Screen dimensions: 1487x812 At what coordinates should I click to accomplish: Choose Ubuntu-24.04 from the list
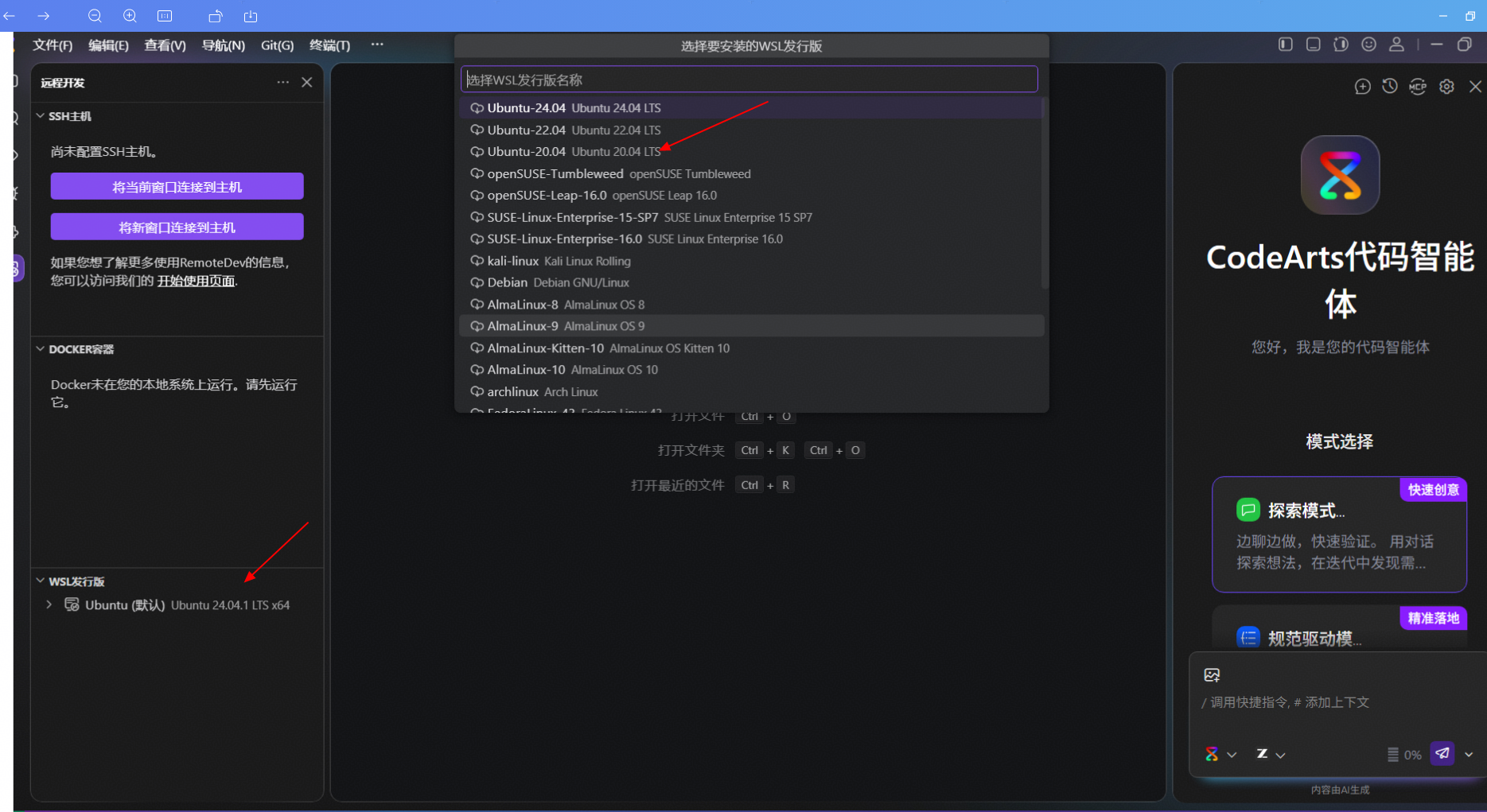[x=751, y=108]
